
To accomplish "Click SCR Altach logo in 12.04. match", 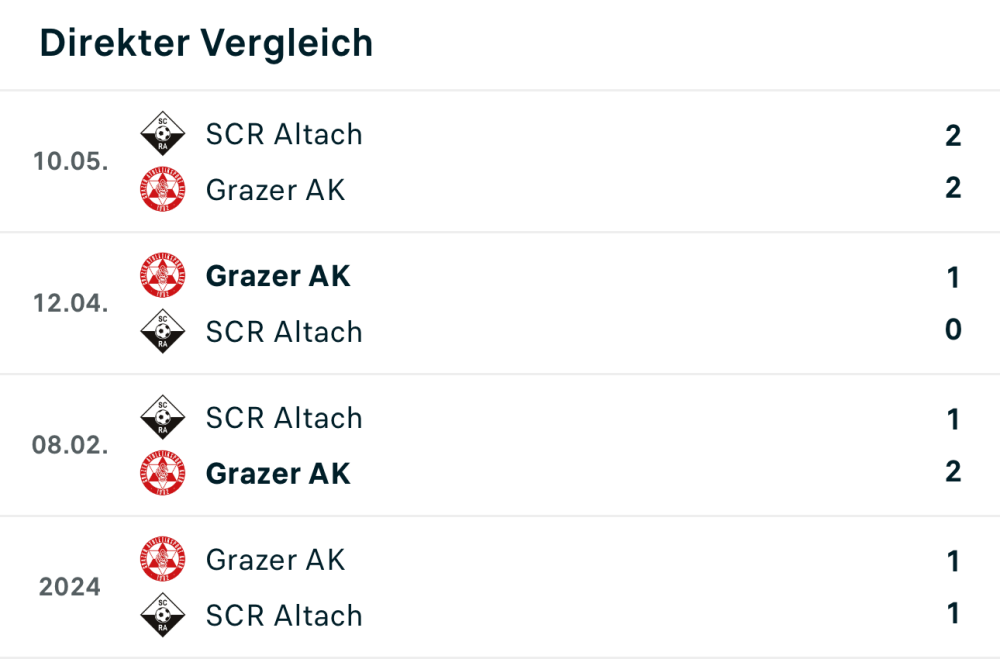I will (162, 331).
